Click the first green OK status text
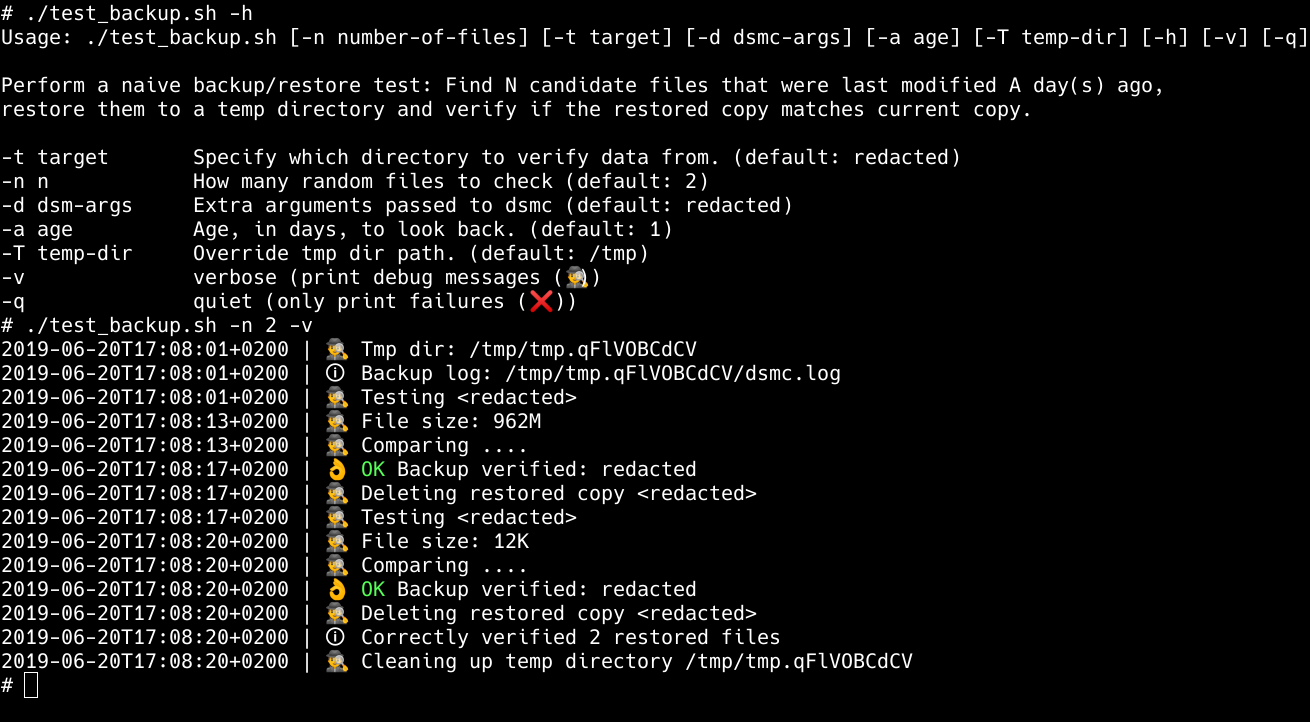The width and height of the screenshot is (1310, 722). pyautogui.click(x=373, y=469)
